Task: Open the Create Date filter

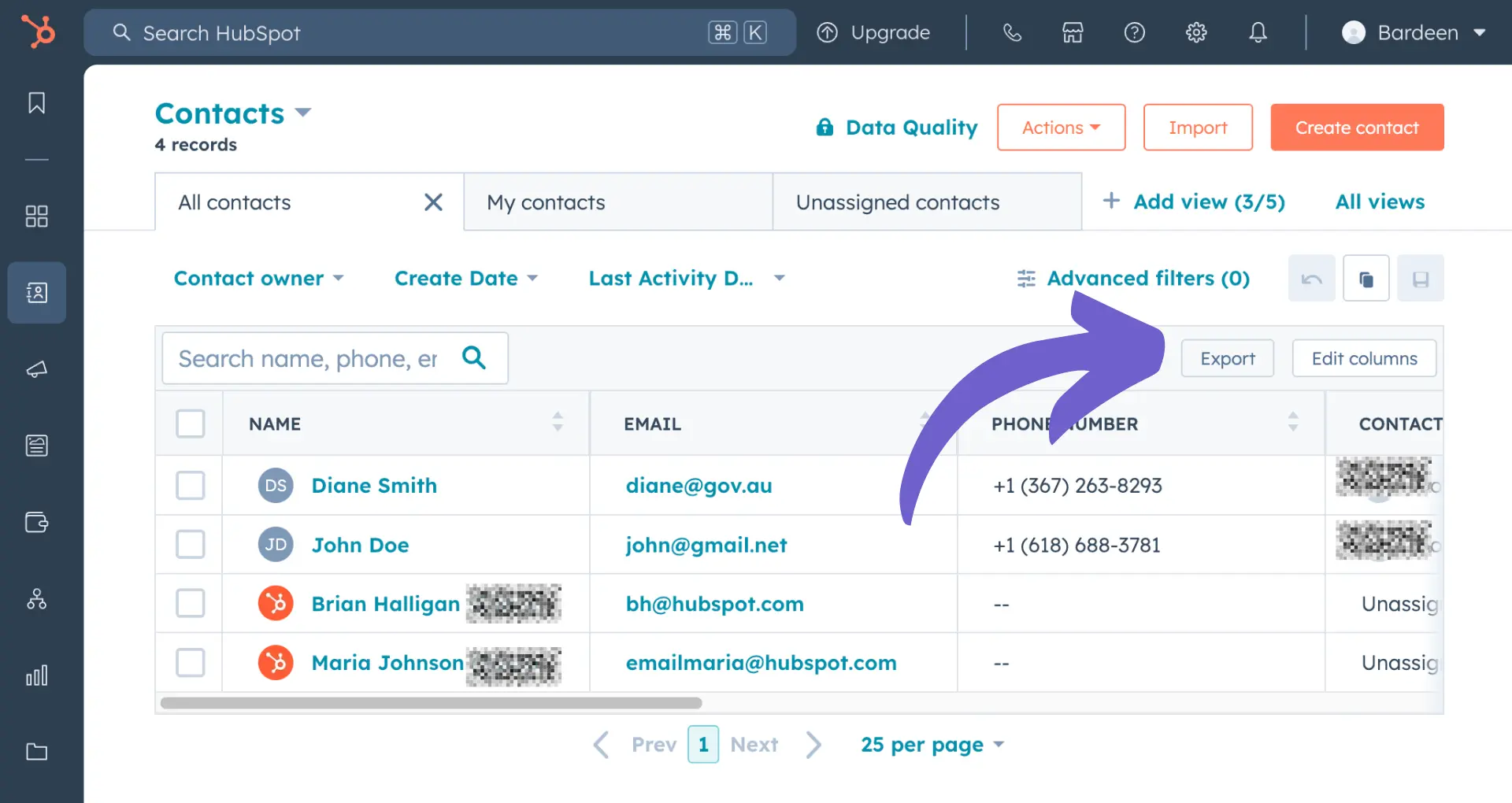Action: pyautogui.click(x=465, y=278)
